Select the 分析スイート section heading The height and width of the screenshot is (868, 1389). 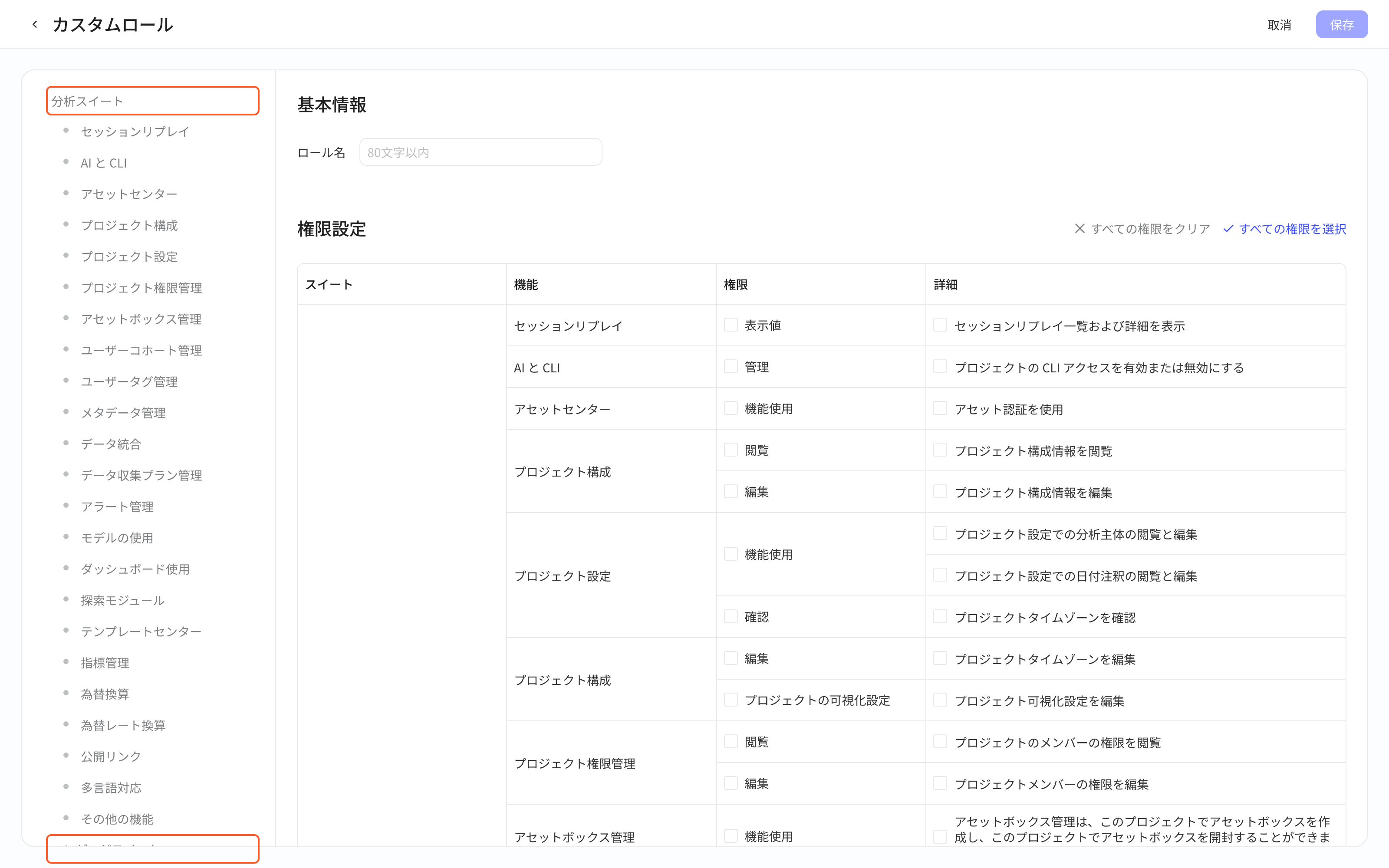[x=153, y=101]
